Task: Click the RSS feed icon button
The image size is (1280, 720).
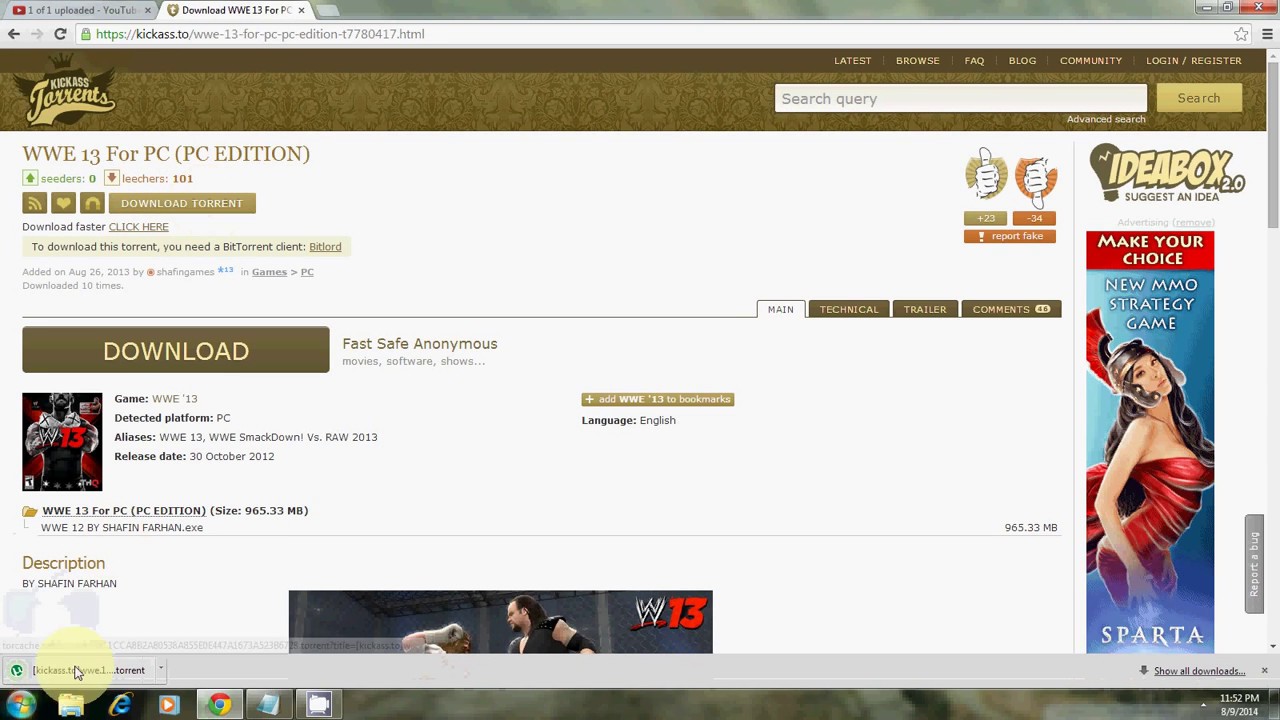Action: tap(34, 203)
